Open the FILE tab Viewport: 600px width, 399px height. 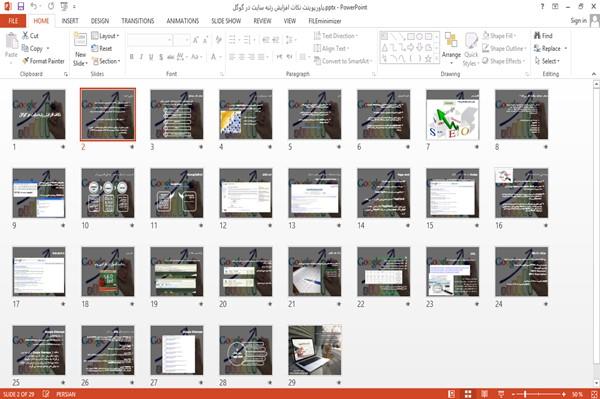coord(13,21)
